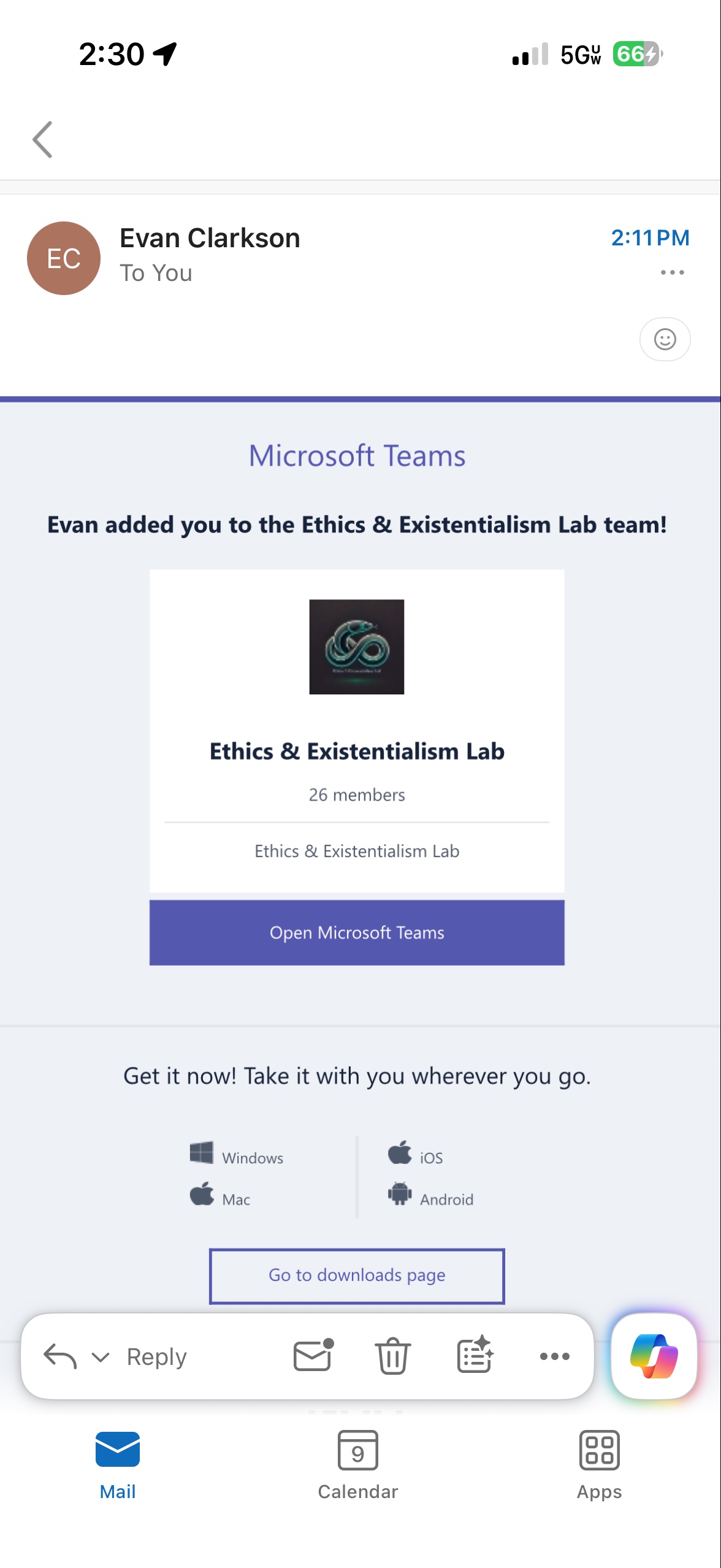Screen dimensions: 721x1568
Task: Switch to the Apps tab
Action: click(599, 1466)
